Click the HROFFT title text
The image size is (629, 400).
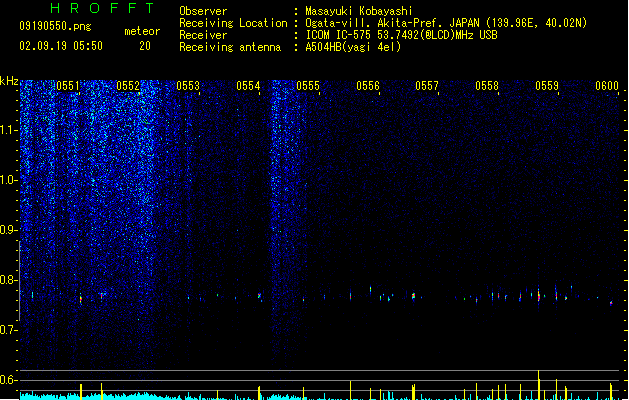(102, 8)
